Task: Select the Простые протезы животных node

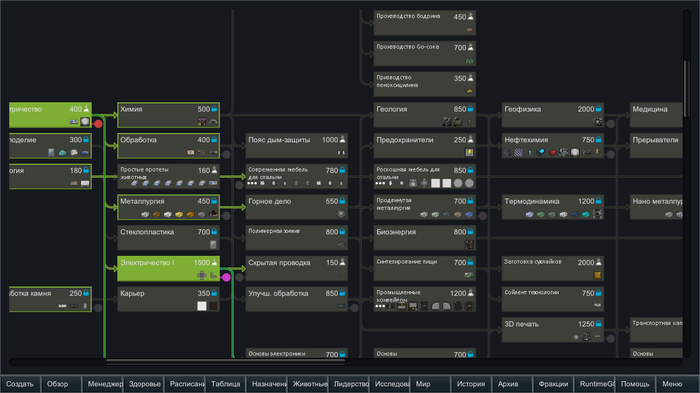Action: tap(168, 176)
